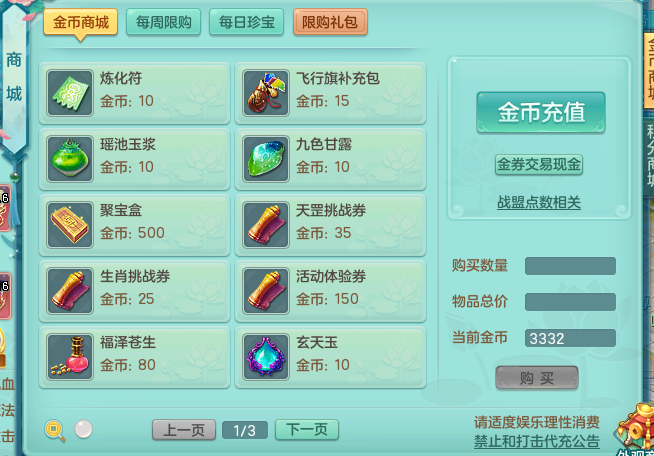Click the 购买数量 quantity field
This screenshot has width=654, height=456.
click(x=570, y=266)
